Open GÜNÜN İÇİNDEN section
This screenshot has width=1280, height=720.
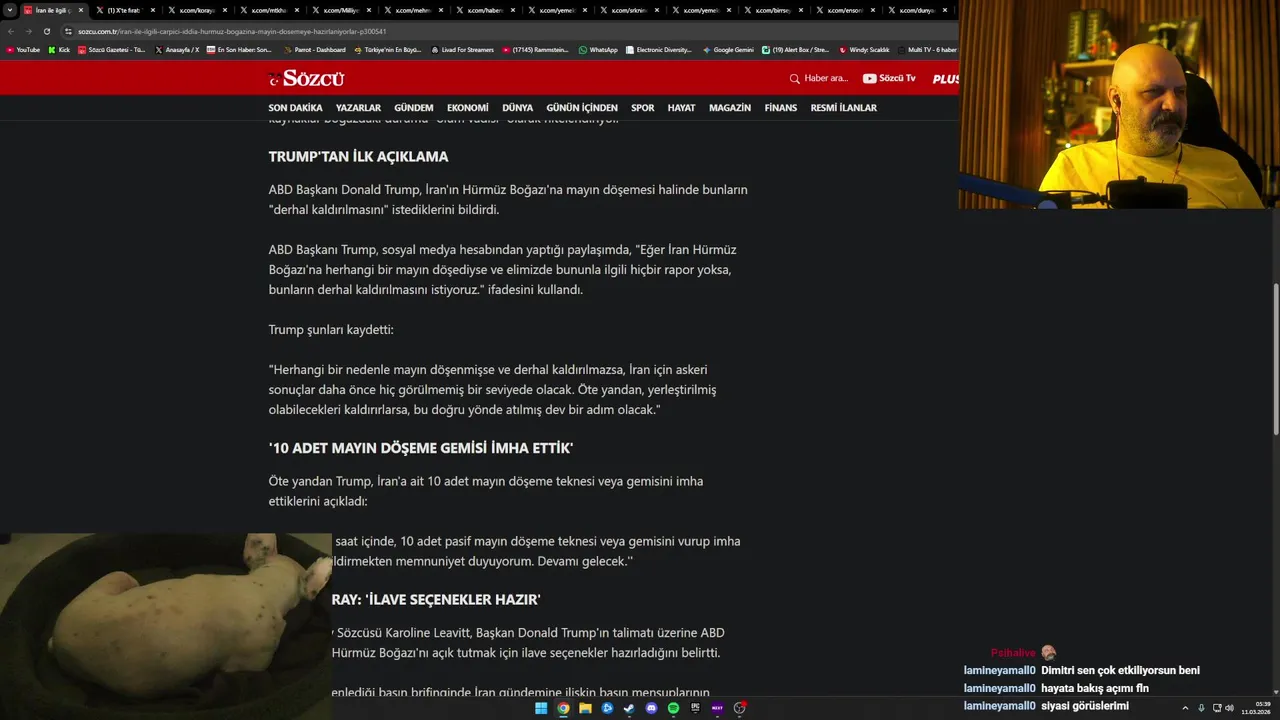[x=582, y=108]
